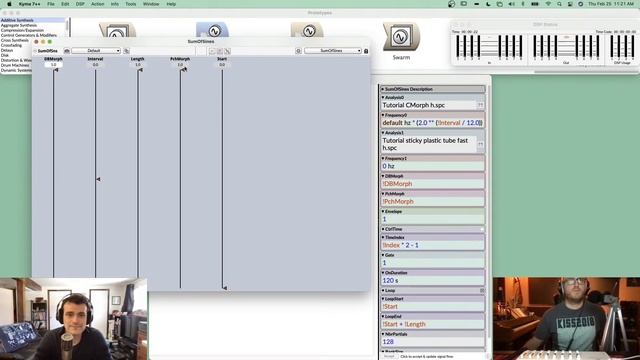The image size is (640, 360).
Task: Click the Interval fader handle
Action: coord(98,179)
